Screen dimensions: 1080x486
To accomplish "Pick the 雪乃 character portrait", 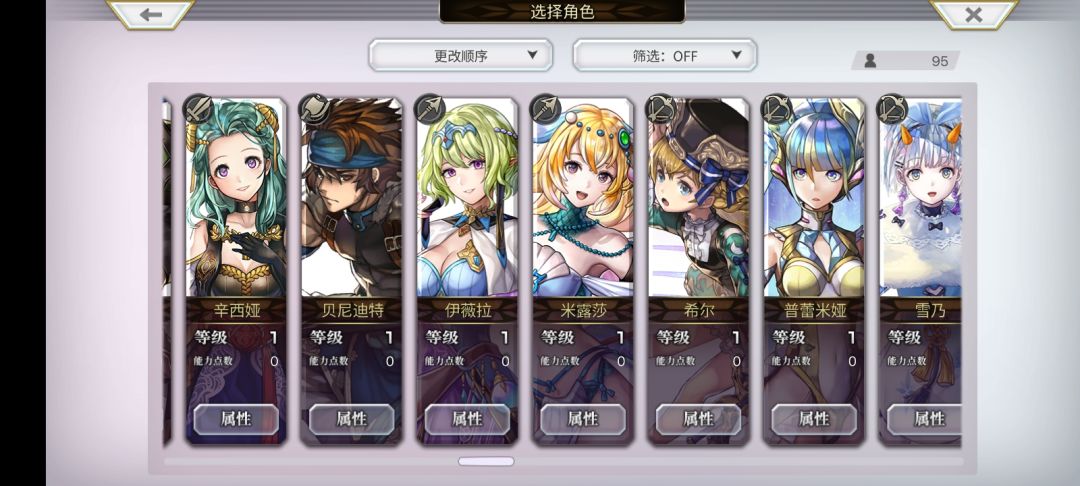I will point(921,198).
